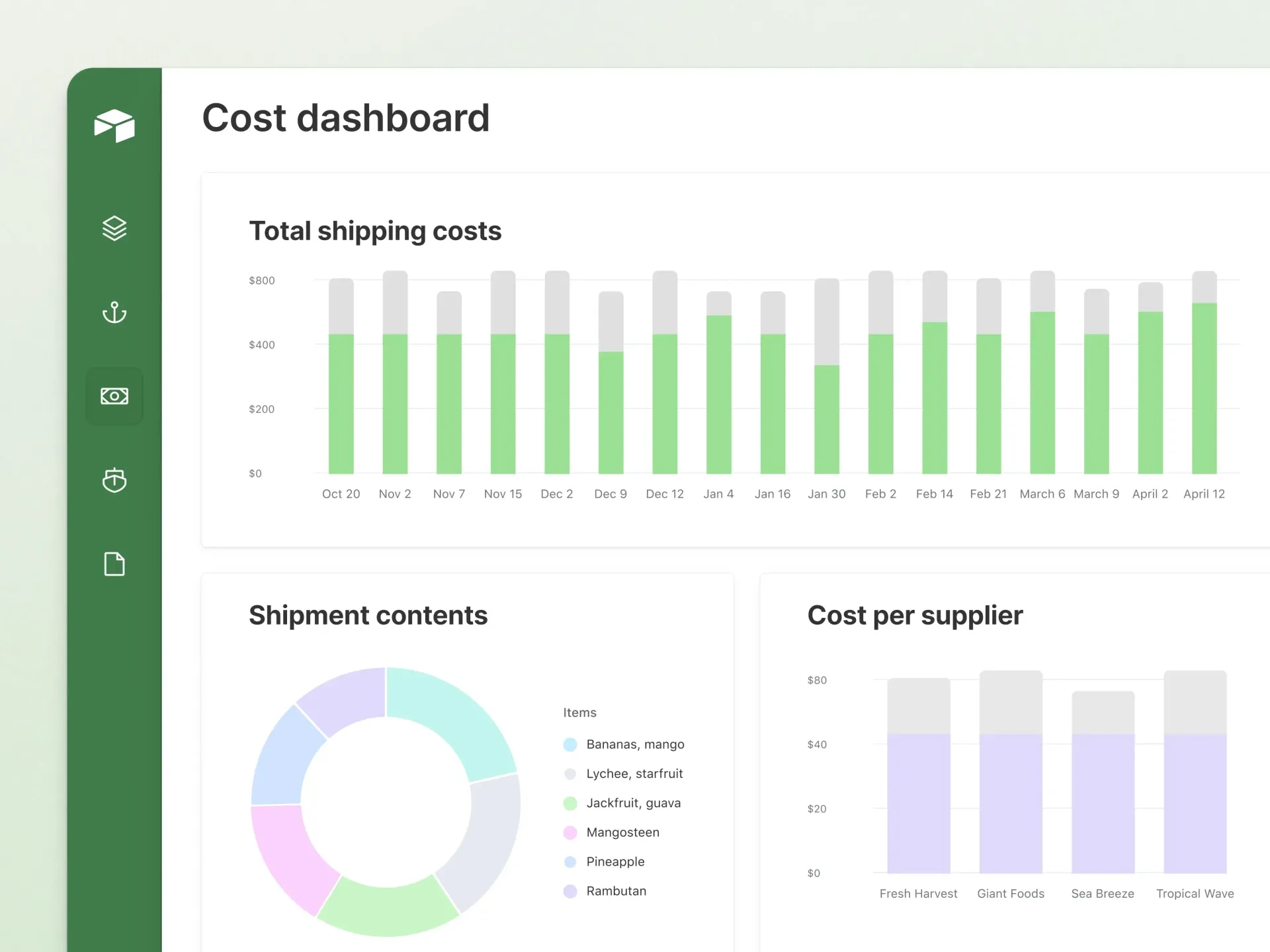The image size is (1270, 952).
Task: Click the "Sea Breeze" axis label
Action: (1102, 893)
